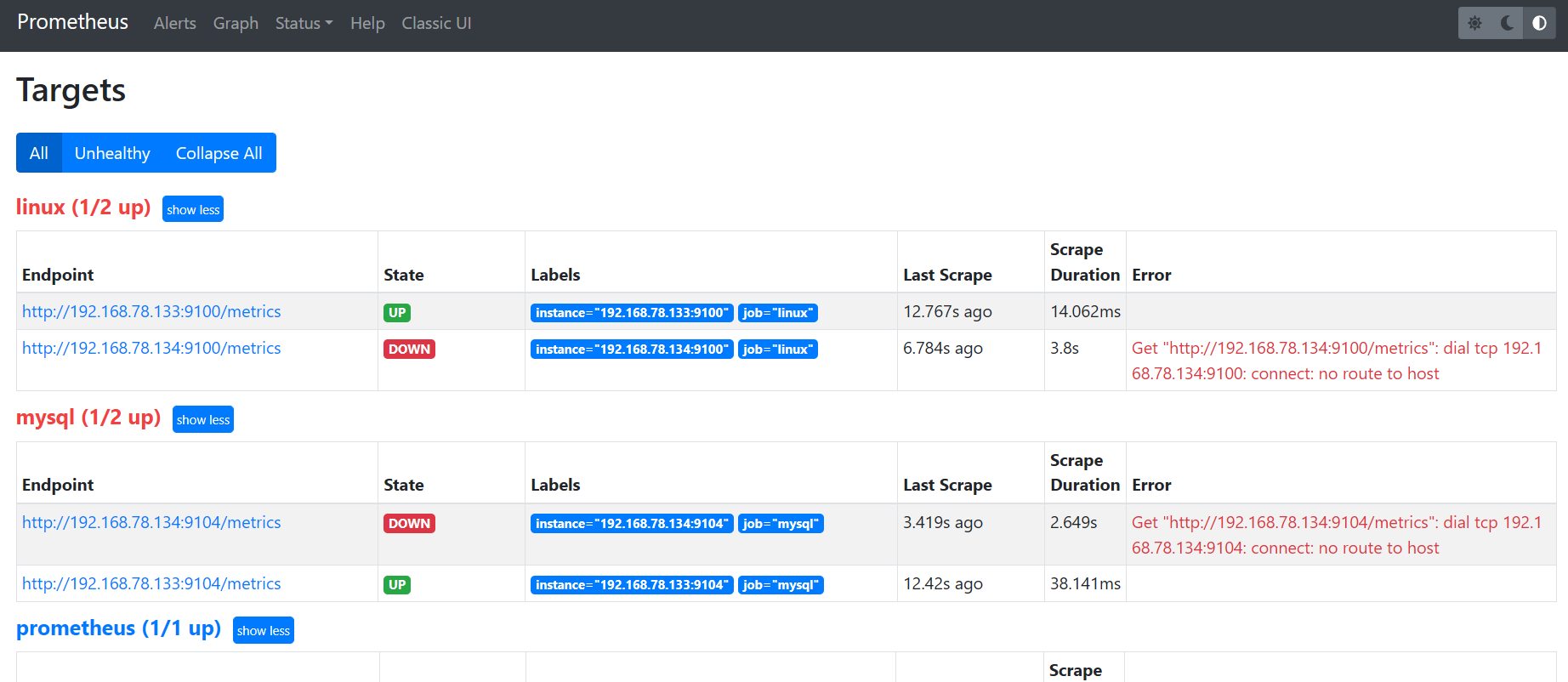Collapse mysql group with show less
The height and width of the screenshot is (682, 1568).
203,419
